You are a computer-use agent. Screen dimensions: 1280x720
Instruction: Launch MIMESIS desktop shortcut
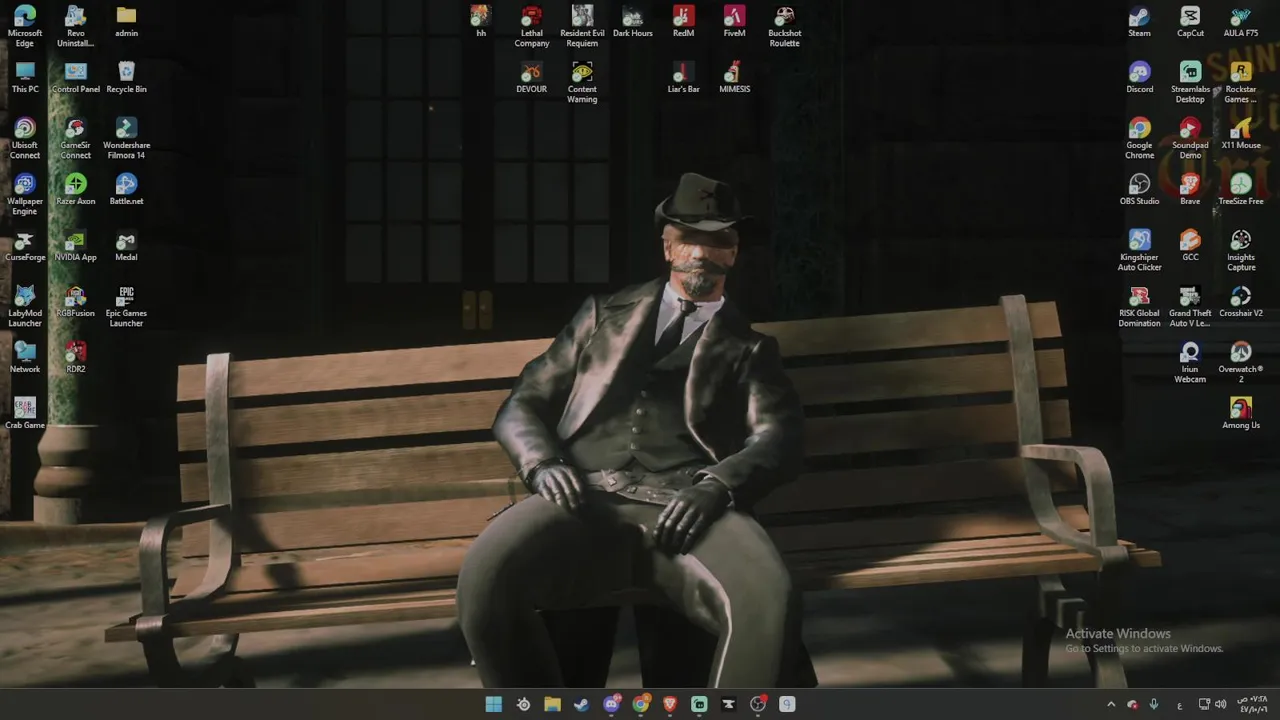734,77
